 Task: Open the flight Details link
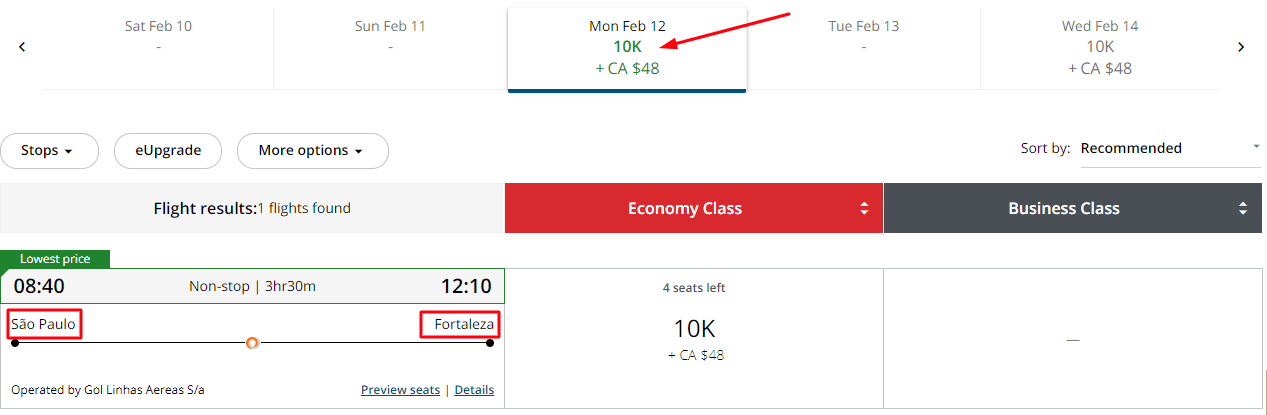point(474,390)
